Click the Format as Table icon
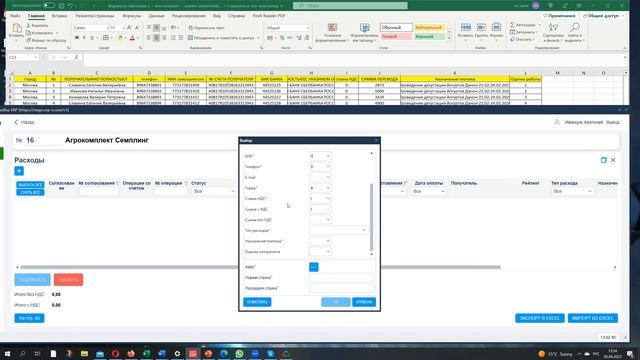The image size is (640, 360). tap(364, 28)
